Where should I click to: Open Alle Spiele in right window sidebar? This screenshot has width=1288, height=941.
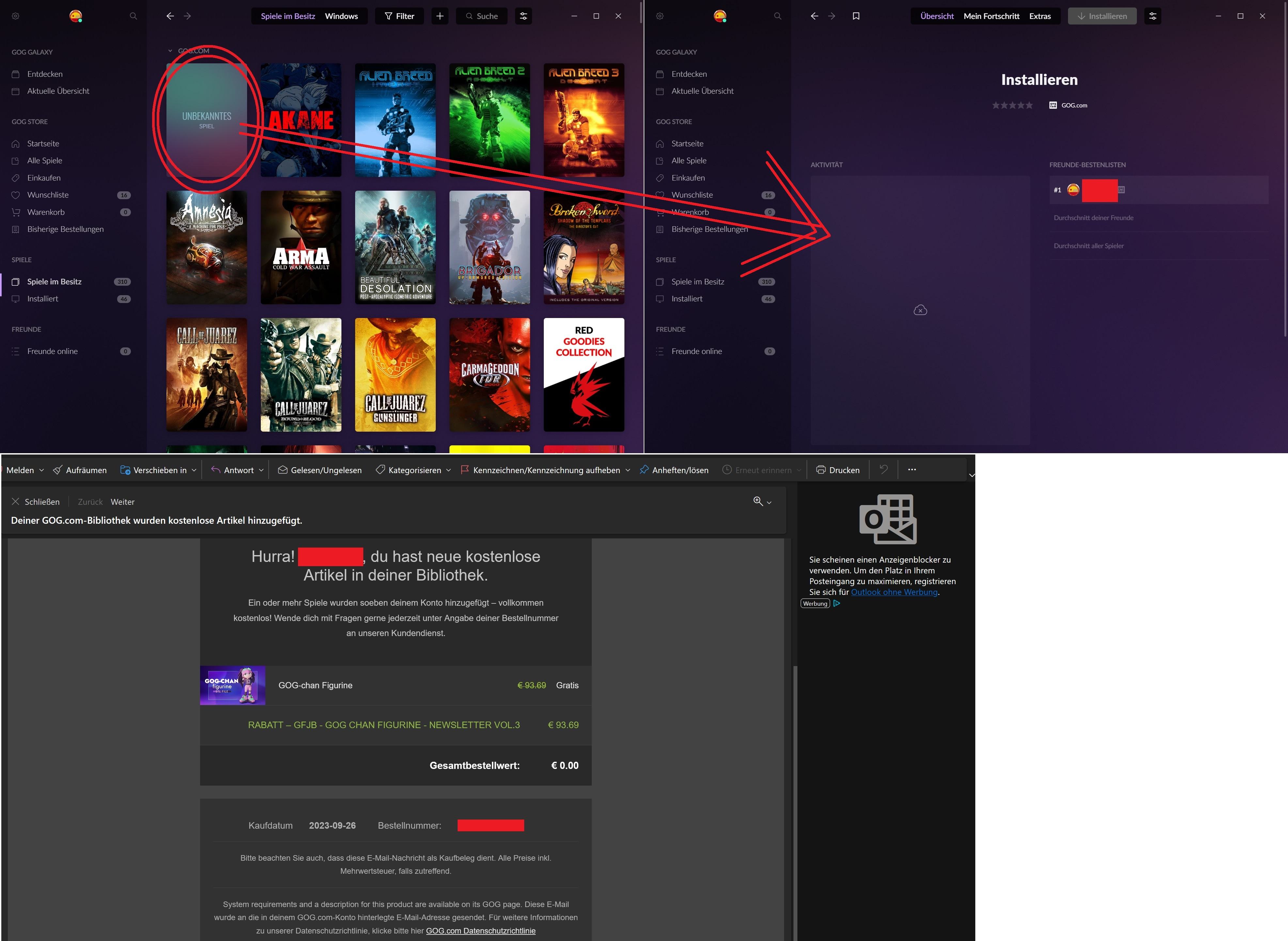click(689, 161)
